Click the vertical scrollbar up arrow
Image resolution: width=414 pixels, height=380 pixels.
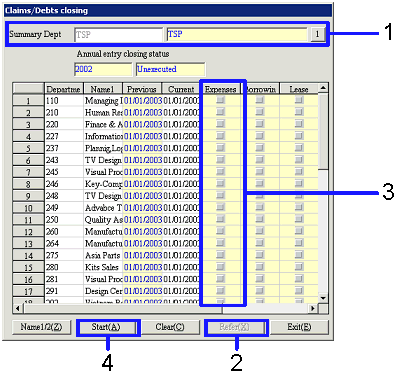323,88
